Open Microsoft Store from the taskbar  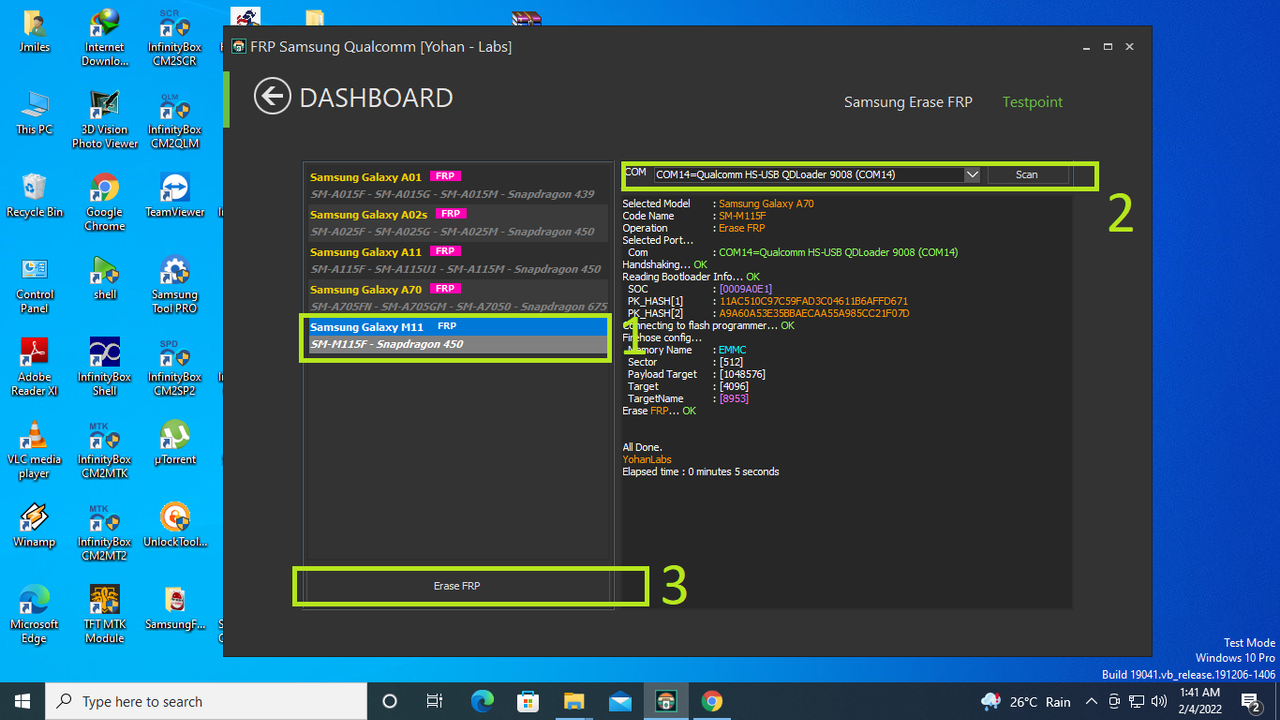[x=528, y=701]
